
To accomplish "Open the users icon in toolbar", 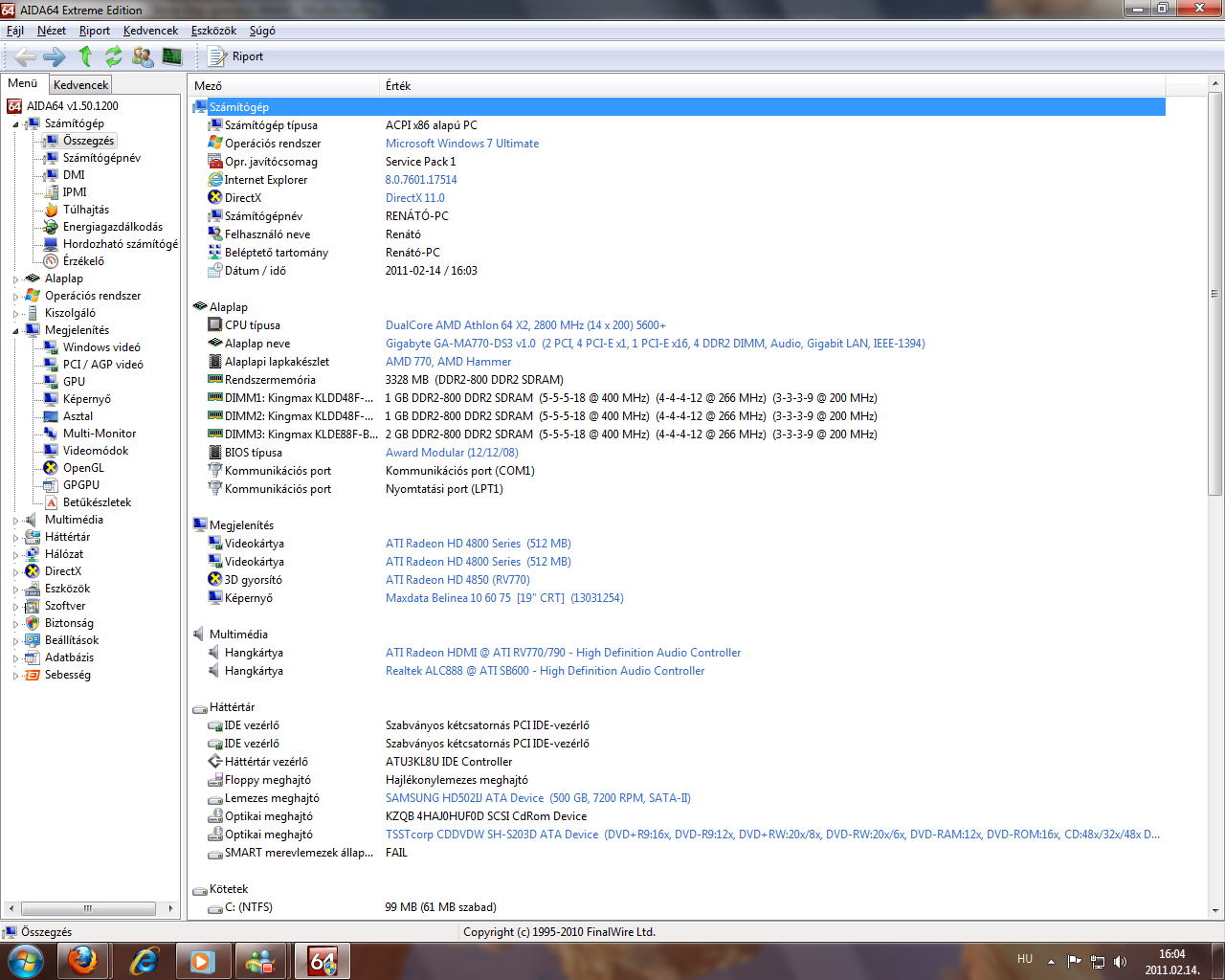I will (x=143, y=56).
